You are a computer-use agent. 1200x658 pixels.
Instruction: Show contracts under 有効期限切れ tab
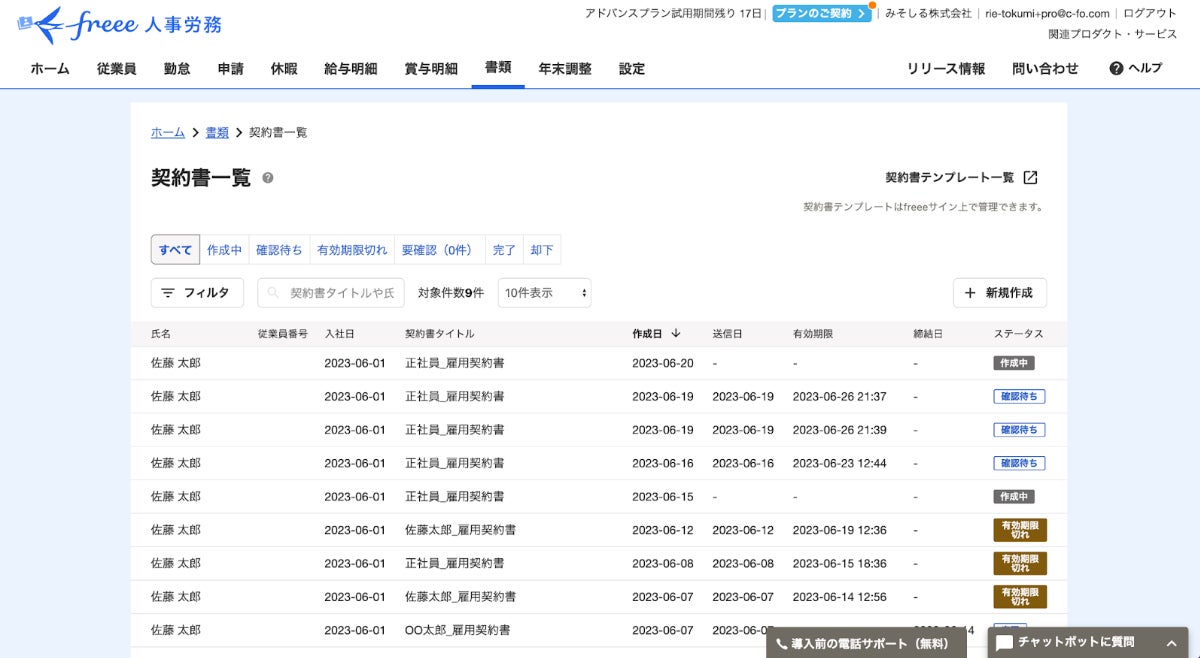[352, 250]
